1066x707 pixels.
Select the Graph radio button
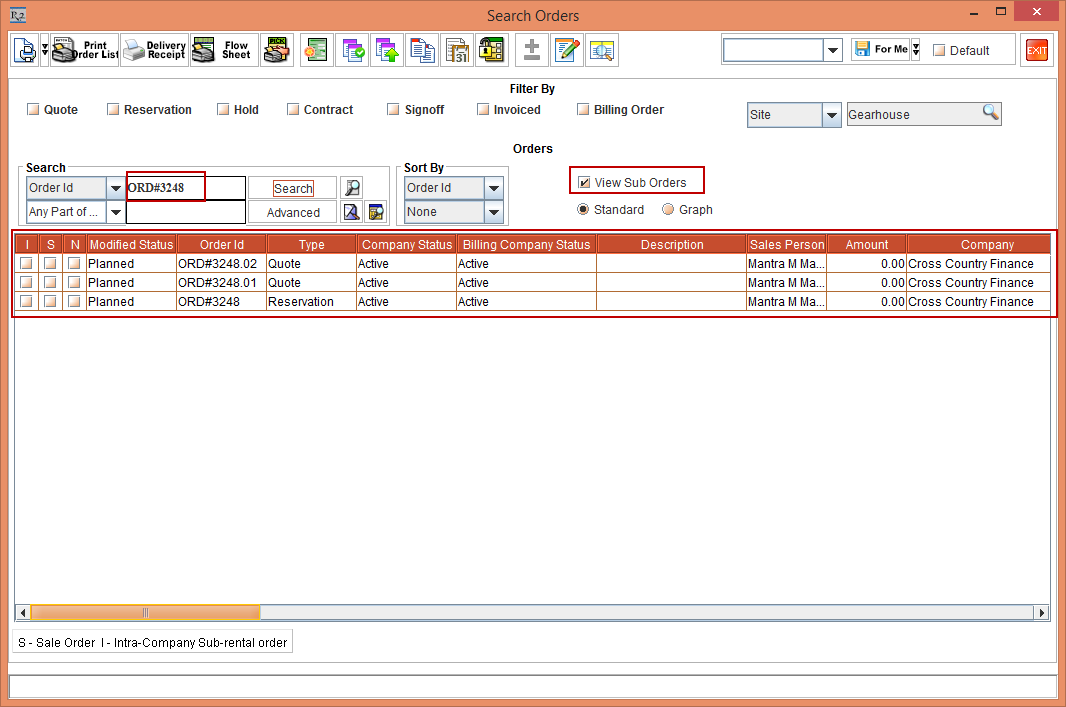point(668,210)
